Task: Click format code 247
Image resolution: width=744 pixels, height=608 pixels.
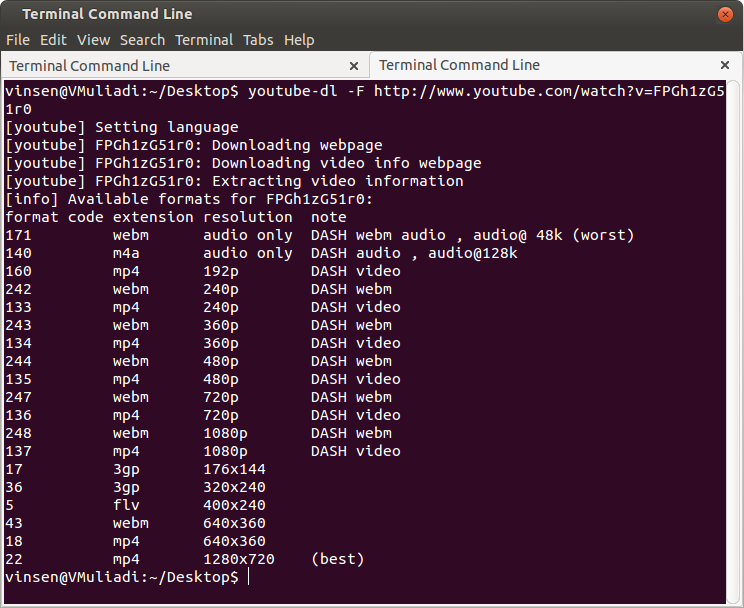Action: pos(18,398)
